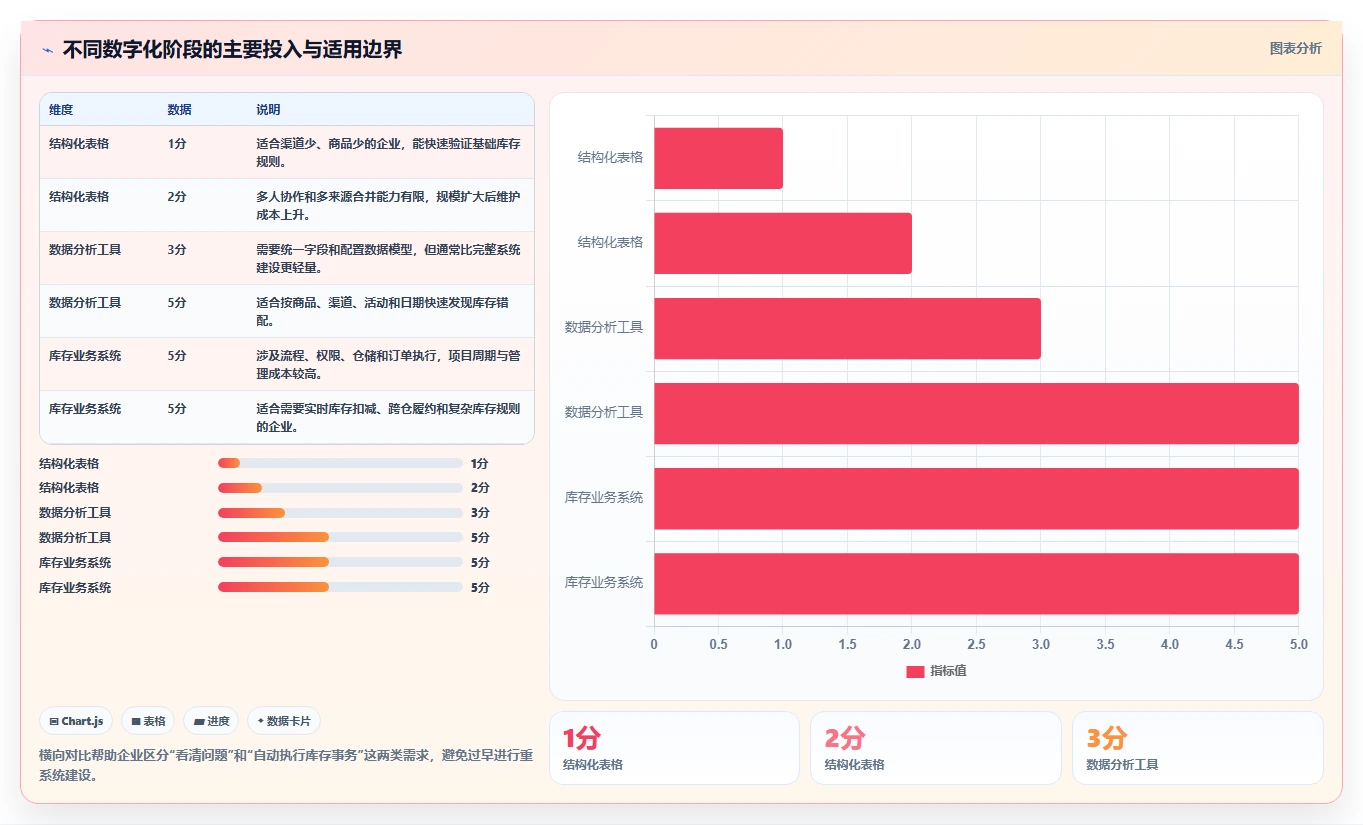The height and width of the screenshot is (825, 1363).
Task: Click description starting 多人协作和多来源合并能力有限
Action: click(388, 205)
